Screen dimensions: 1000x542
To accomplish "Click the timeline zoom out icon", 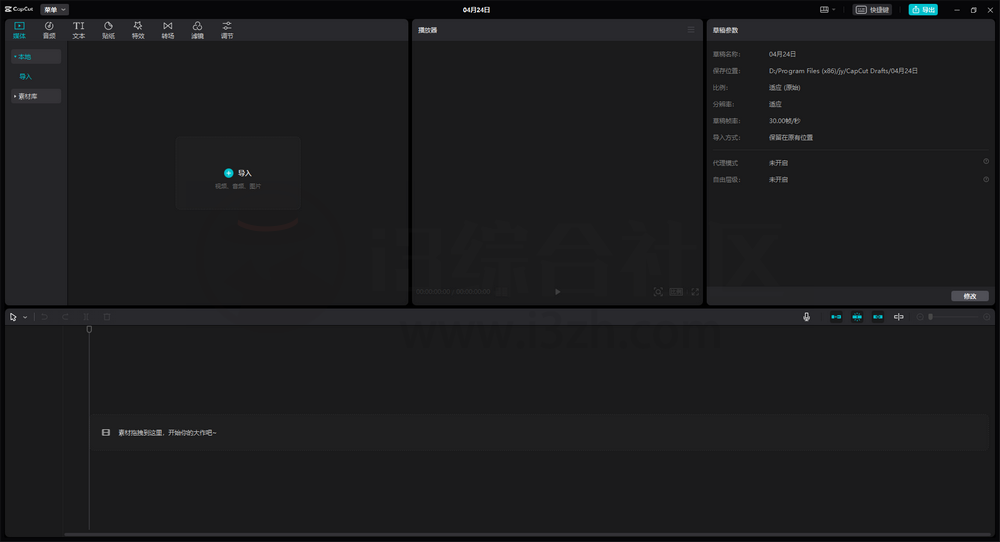I will (x=920, y=317).
